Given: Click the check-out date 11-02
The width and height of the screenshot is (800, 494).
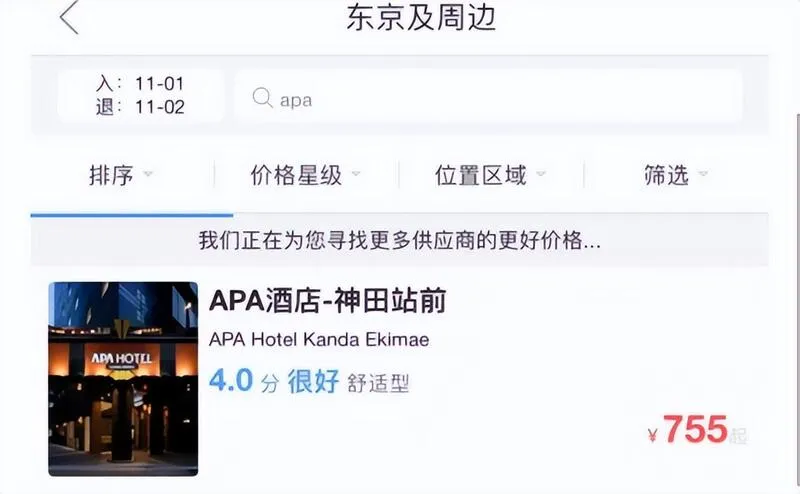Looking at the screenshot, I should click(159, 108).
